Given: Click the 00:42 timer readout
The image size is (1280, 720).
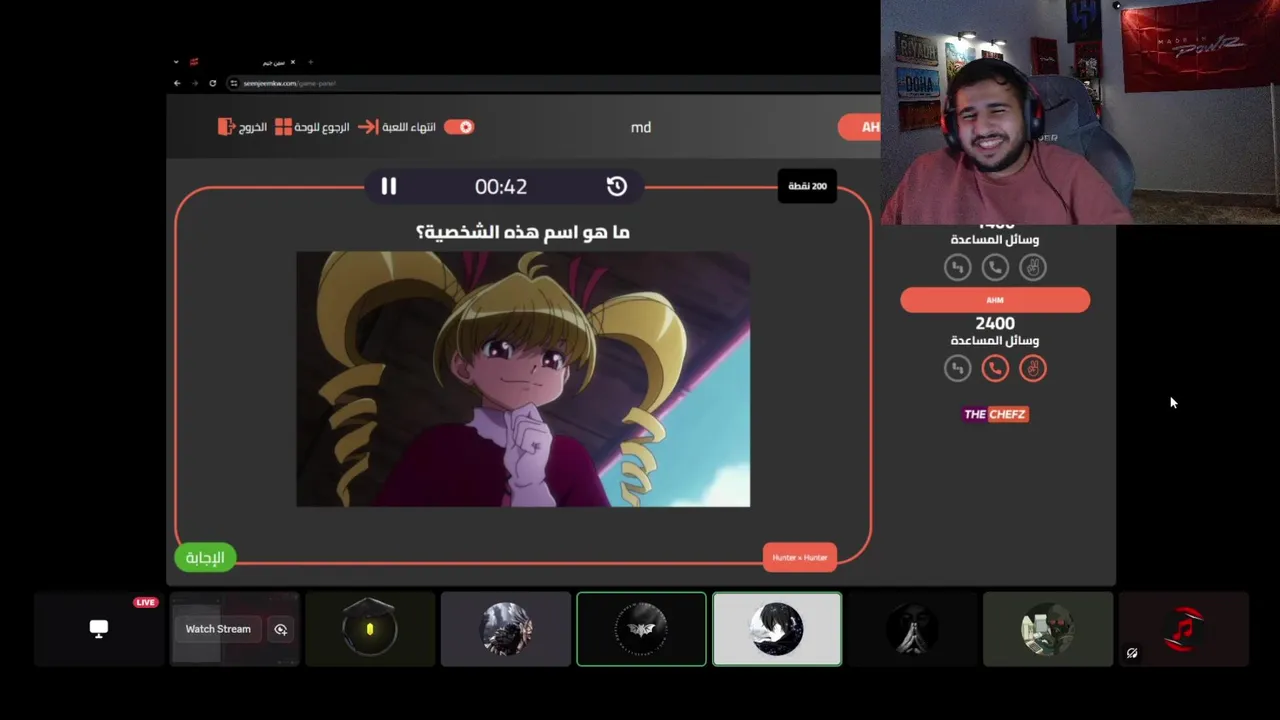Looking at the screenshot, I should click(501, 187).
